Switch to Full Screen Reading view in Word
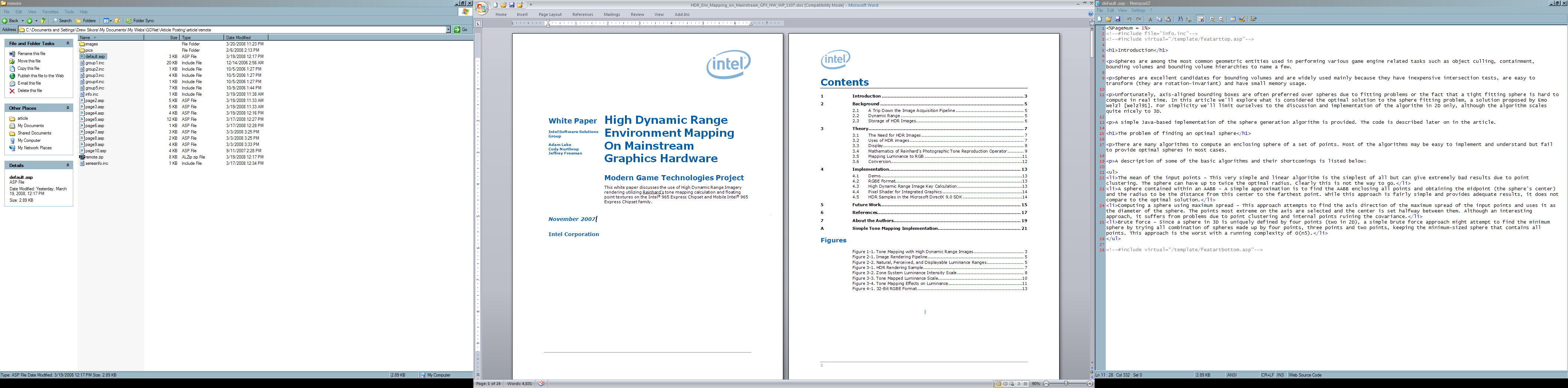The width and height of the screenshot is (1568, 388). click(x=1006, y=384)
